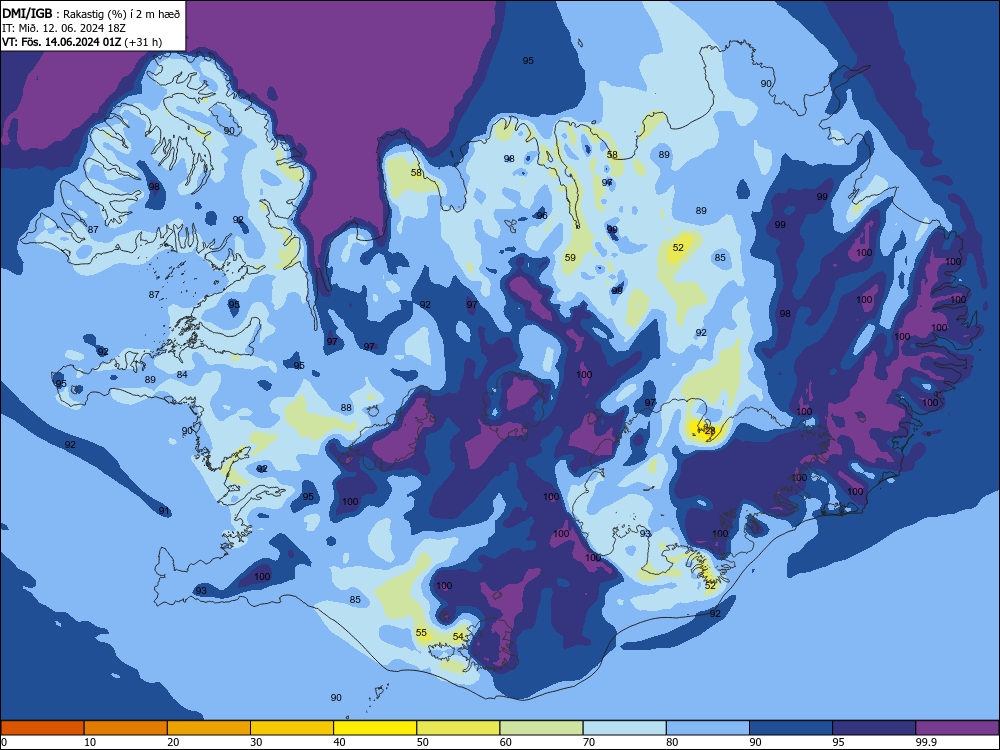The image size is (1000, 750).
Task: Click the '84' humidity value in the west
Action: [182, 374]
